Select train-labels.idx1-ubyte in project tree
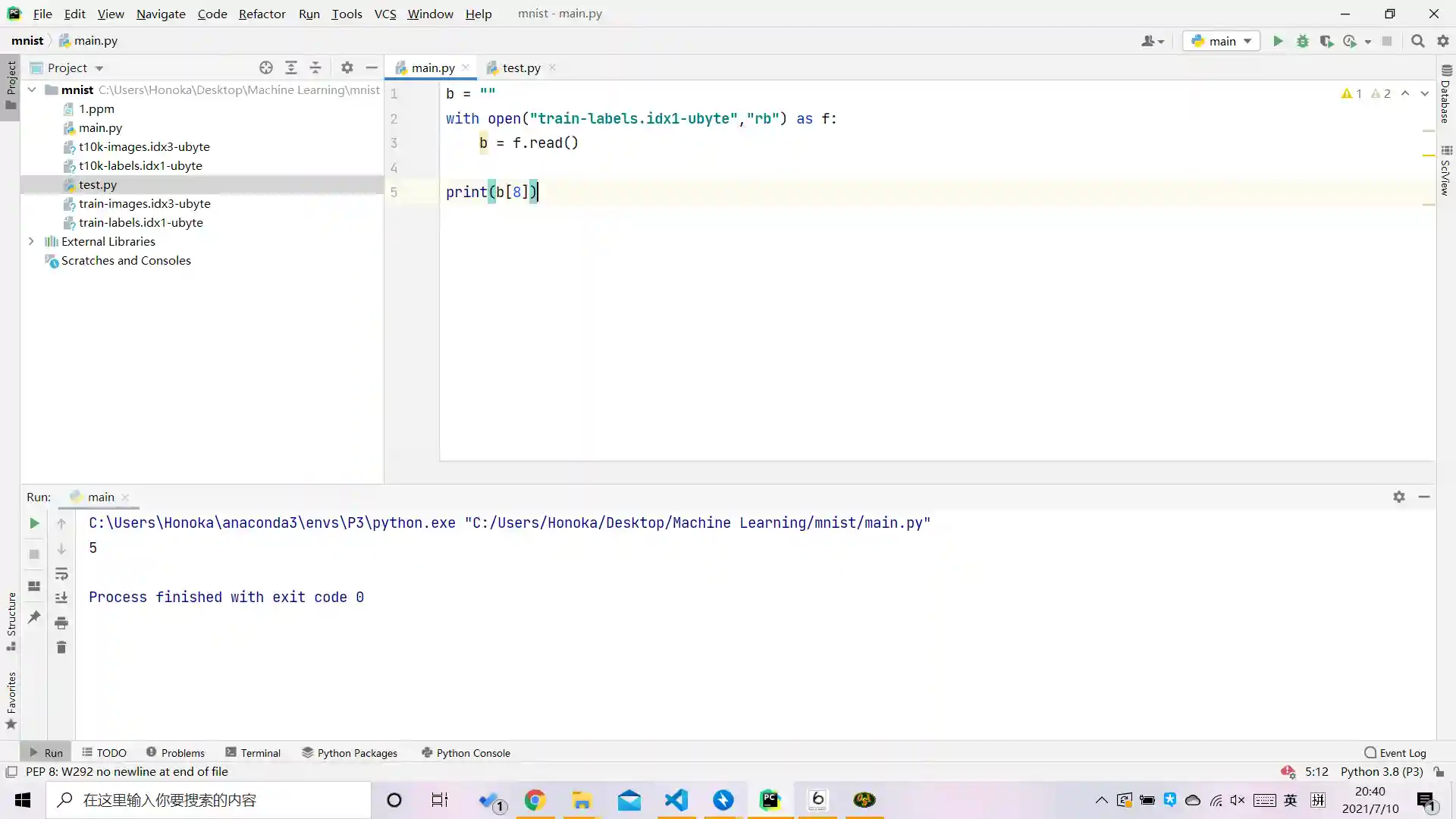Screen dimensions: 1456x819 [x=141, y=222]
